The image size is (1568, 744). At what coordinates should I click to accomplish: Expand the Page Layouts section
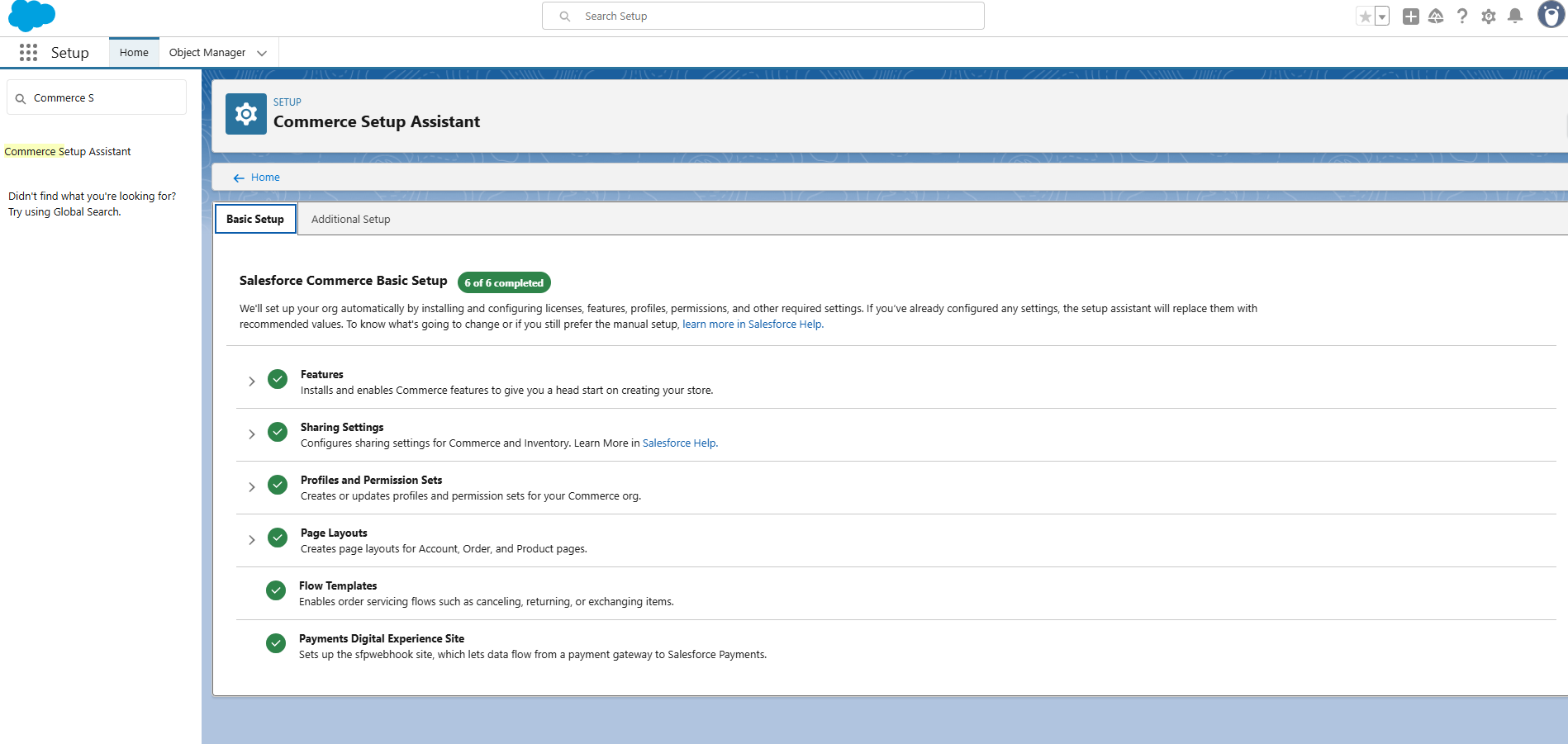[x=252, y=540]
